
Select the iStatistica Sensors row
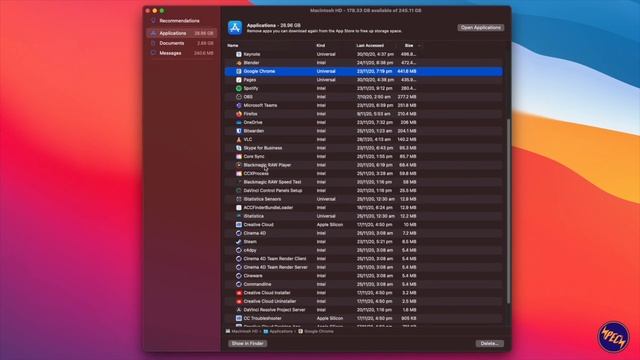click(363, 199)
